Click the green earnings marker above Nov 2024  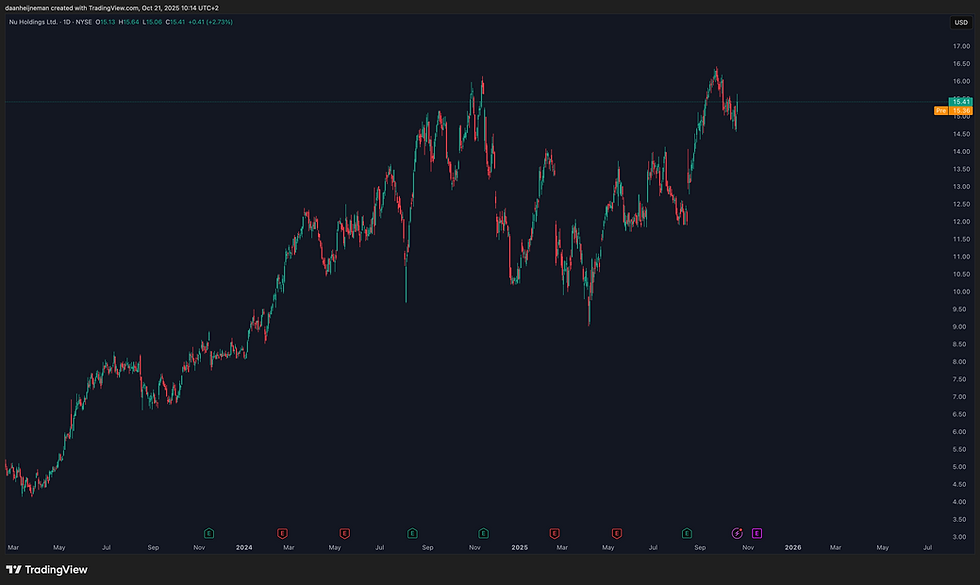[483, 533]
